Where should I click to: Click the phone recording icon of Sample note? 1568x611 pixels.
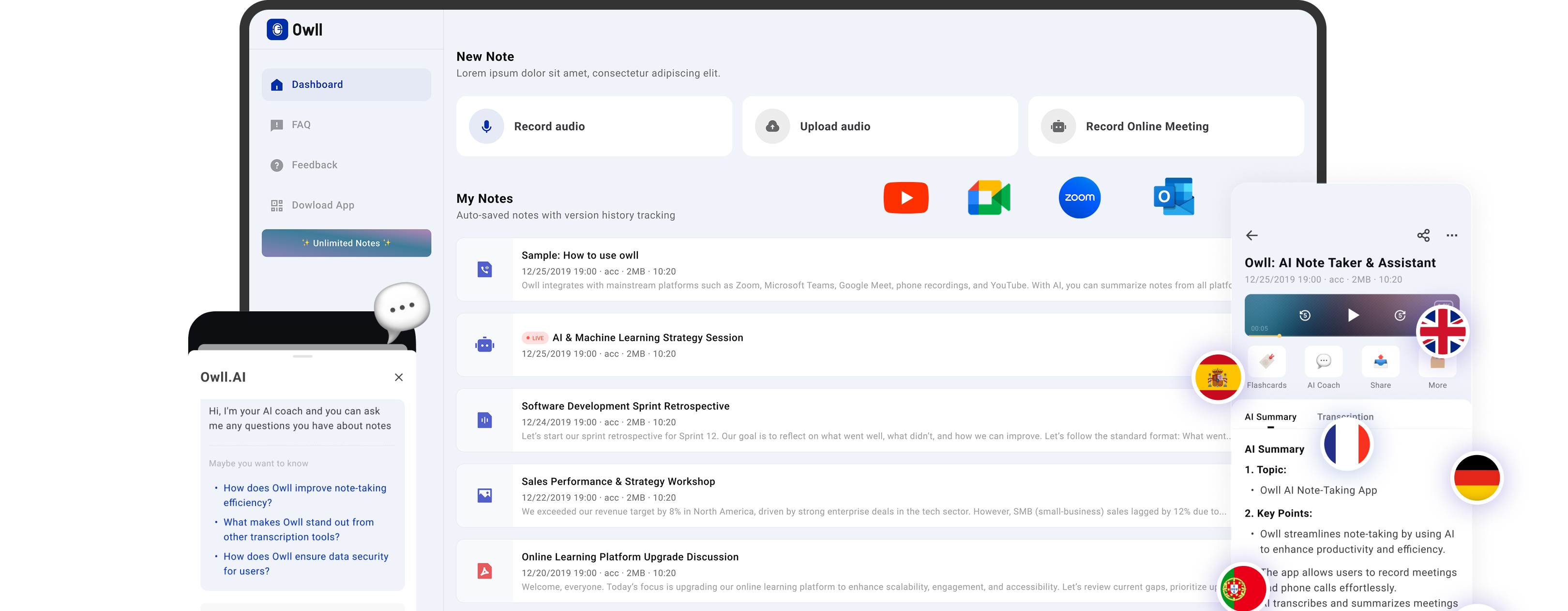point(484,269)
